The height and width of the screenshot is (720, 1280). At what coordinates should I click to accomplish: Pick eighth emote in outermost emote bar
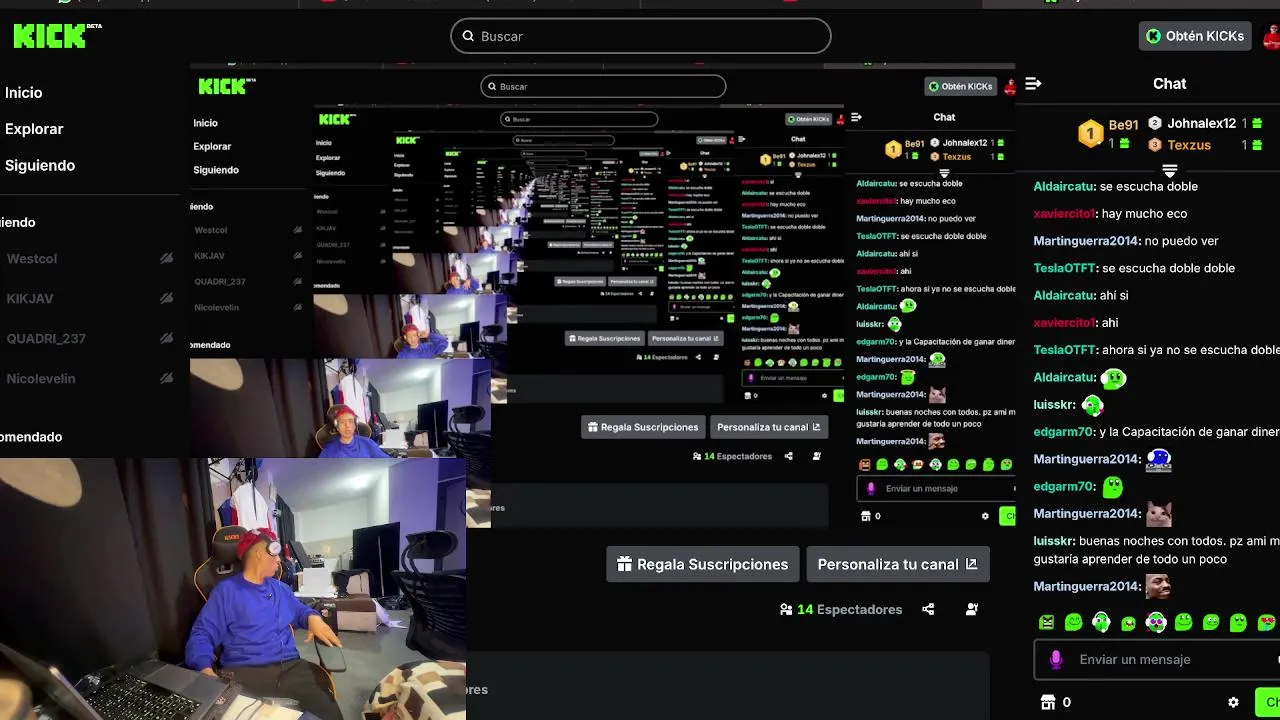pos(1238,622)
